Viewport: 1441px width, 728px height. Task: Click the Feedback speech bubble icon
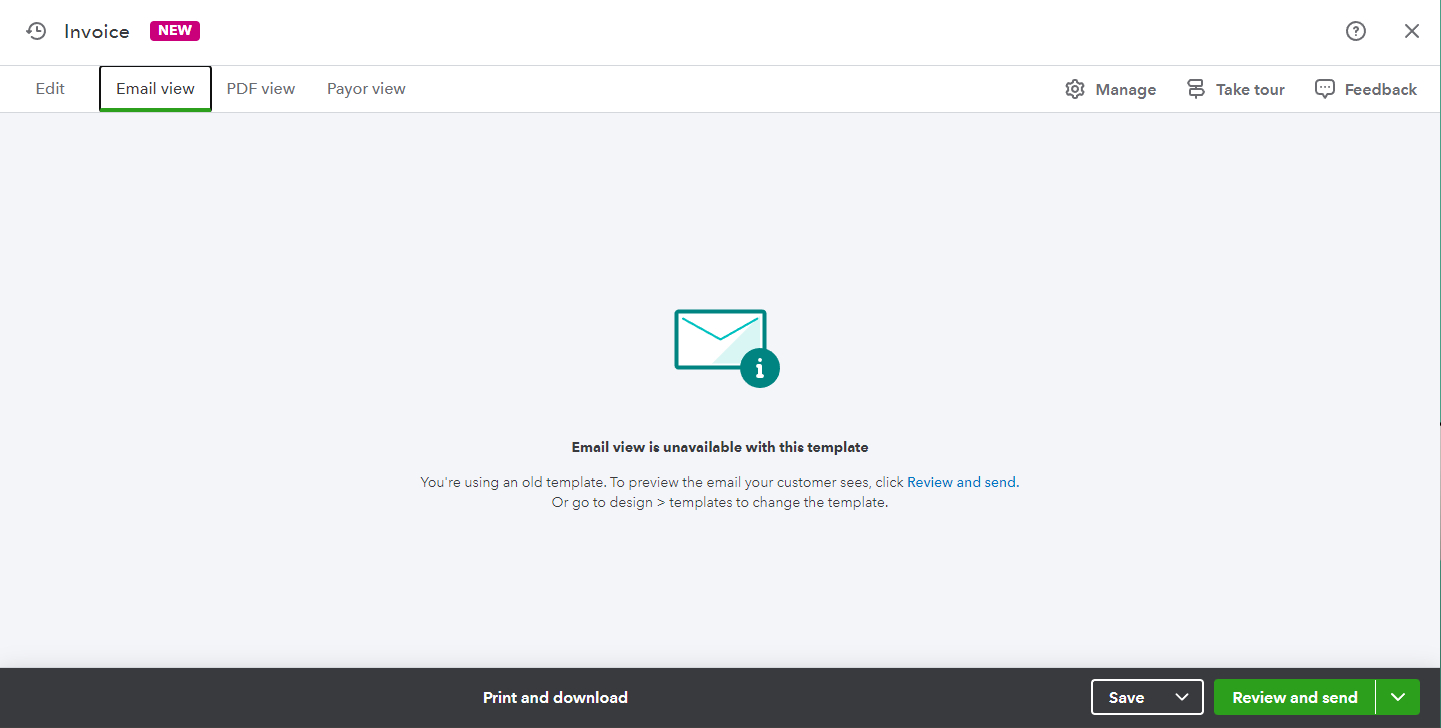(1325, 89)
